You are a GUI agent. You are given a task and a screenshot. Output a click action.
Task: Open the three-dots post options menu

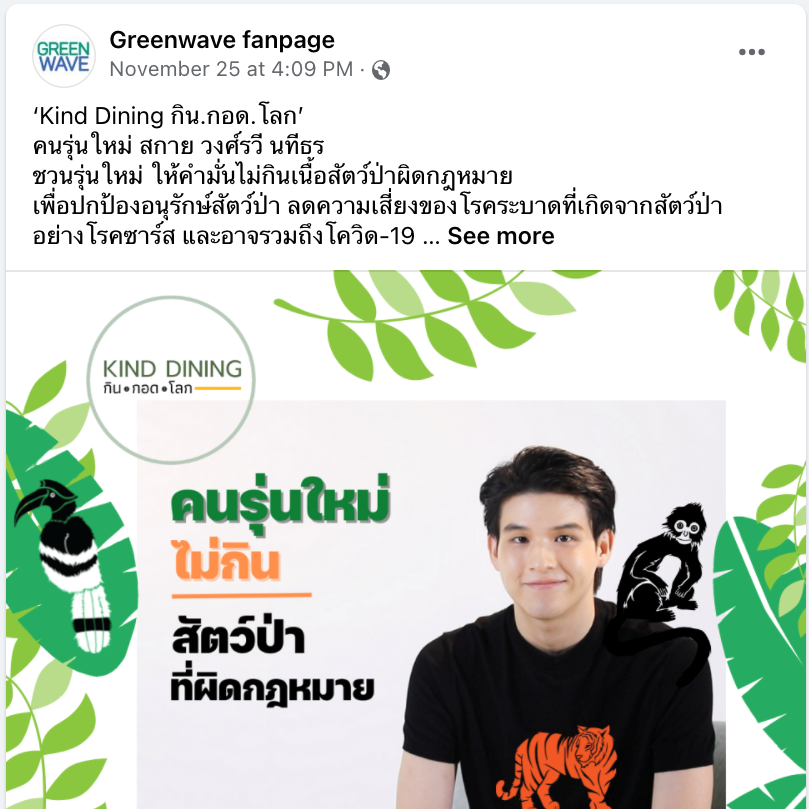pos(751,52)
